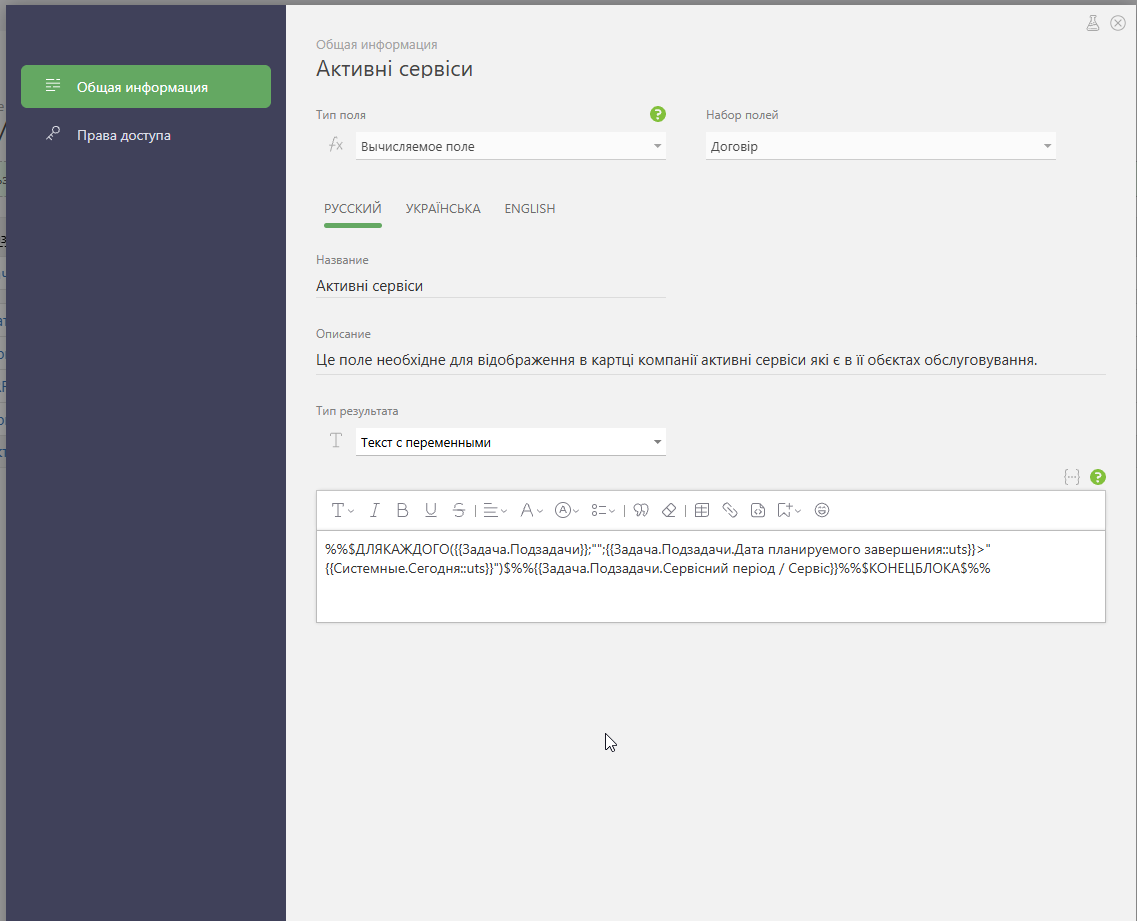Viewport: 1137px width, 921px height.
Task: Select Общая информация in the sidebar
Action: click(x=146, y=86)
